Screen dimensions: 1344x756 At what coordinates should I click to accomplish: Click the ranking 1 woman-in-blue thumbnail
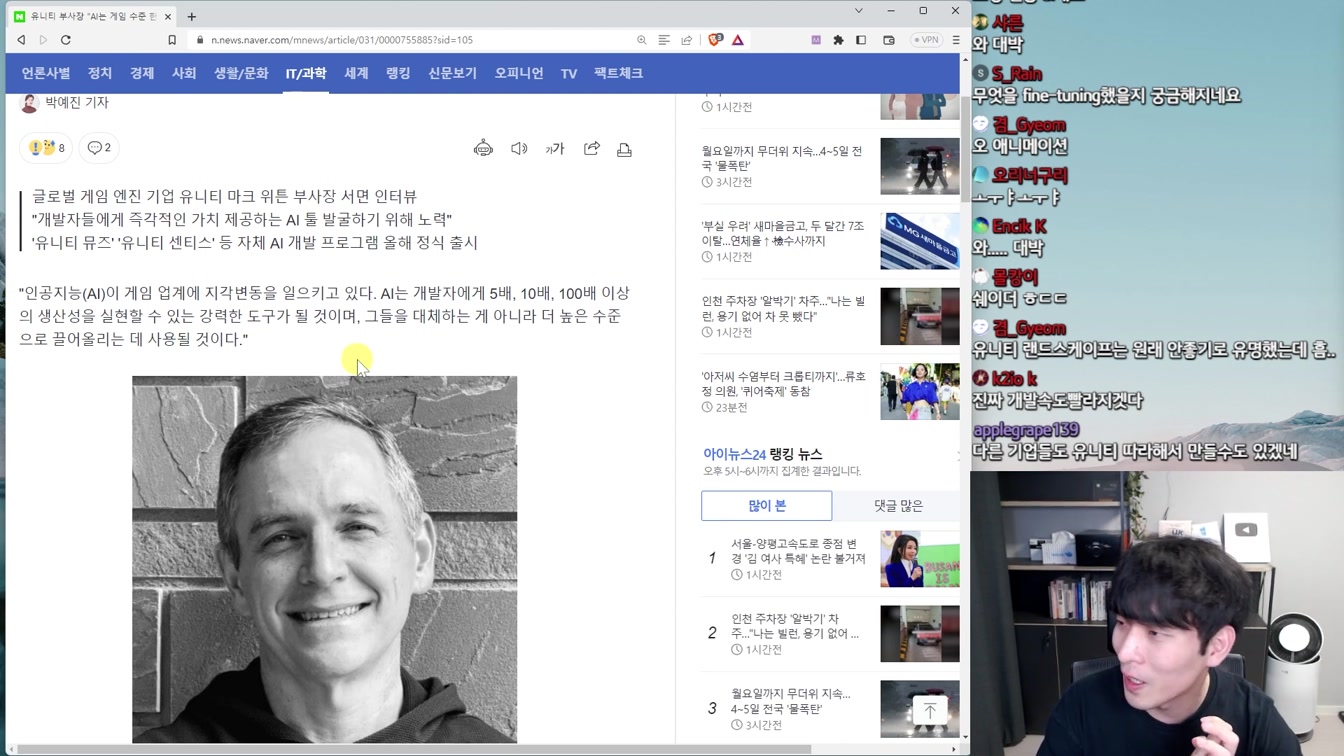[x=920, y=559]
